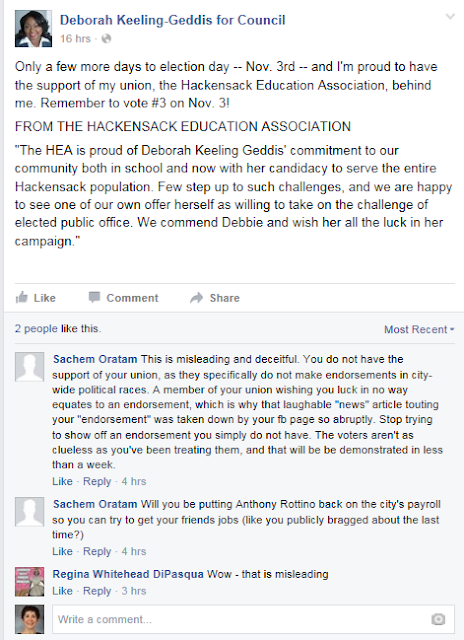Open Regina Whitehead DiPasqua's profile picture
464x640 pixels.
pos(29,581)
